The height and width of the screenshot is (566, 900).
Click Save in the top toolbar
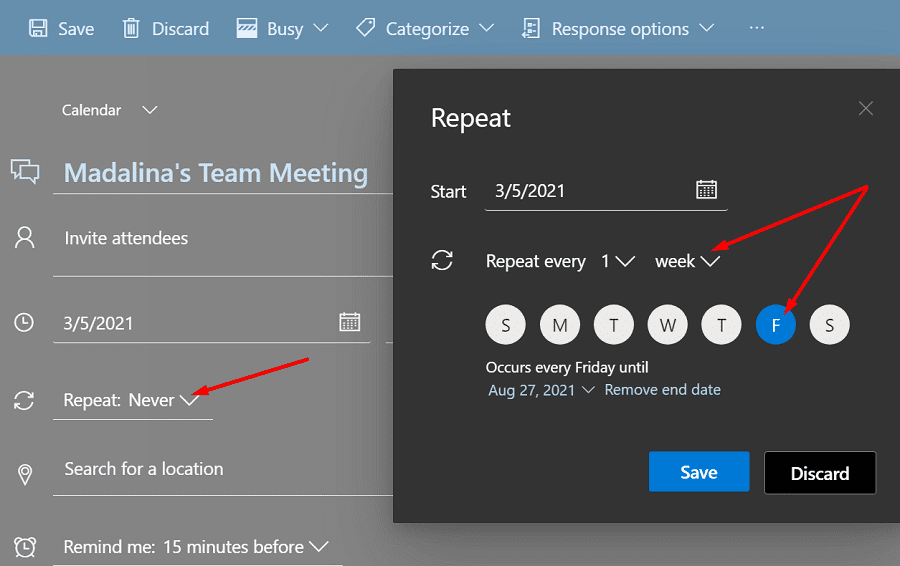(x=62, y=29)
